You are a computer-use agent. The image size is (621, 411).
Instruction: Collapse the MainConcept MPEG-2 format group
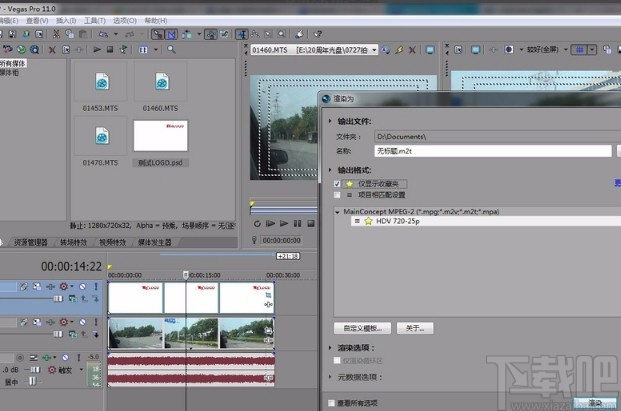(x=336, y=211)
